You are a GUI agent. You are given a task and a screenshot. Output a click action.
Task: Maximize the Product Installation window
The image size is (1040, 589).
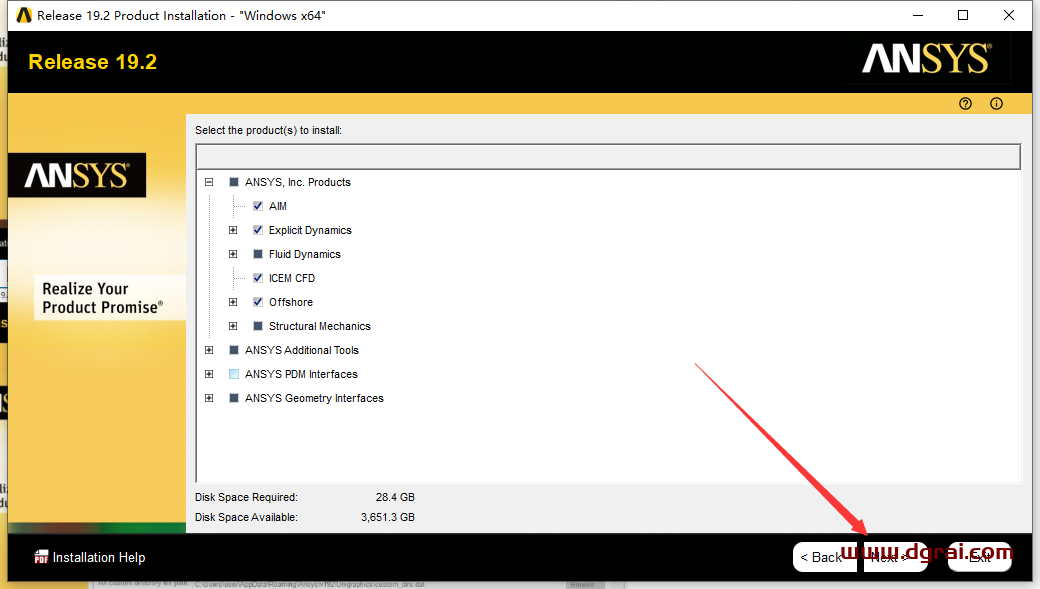(963, 15)
